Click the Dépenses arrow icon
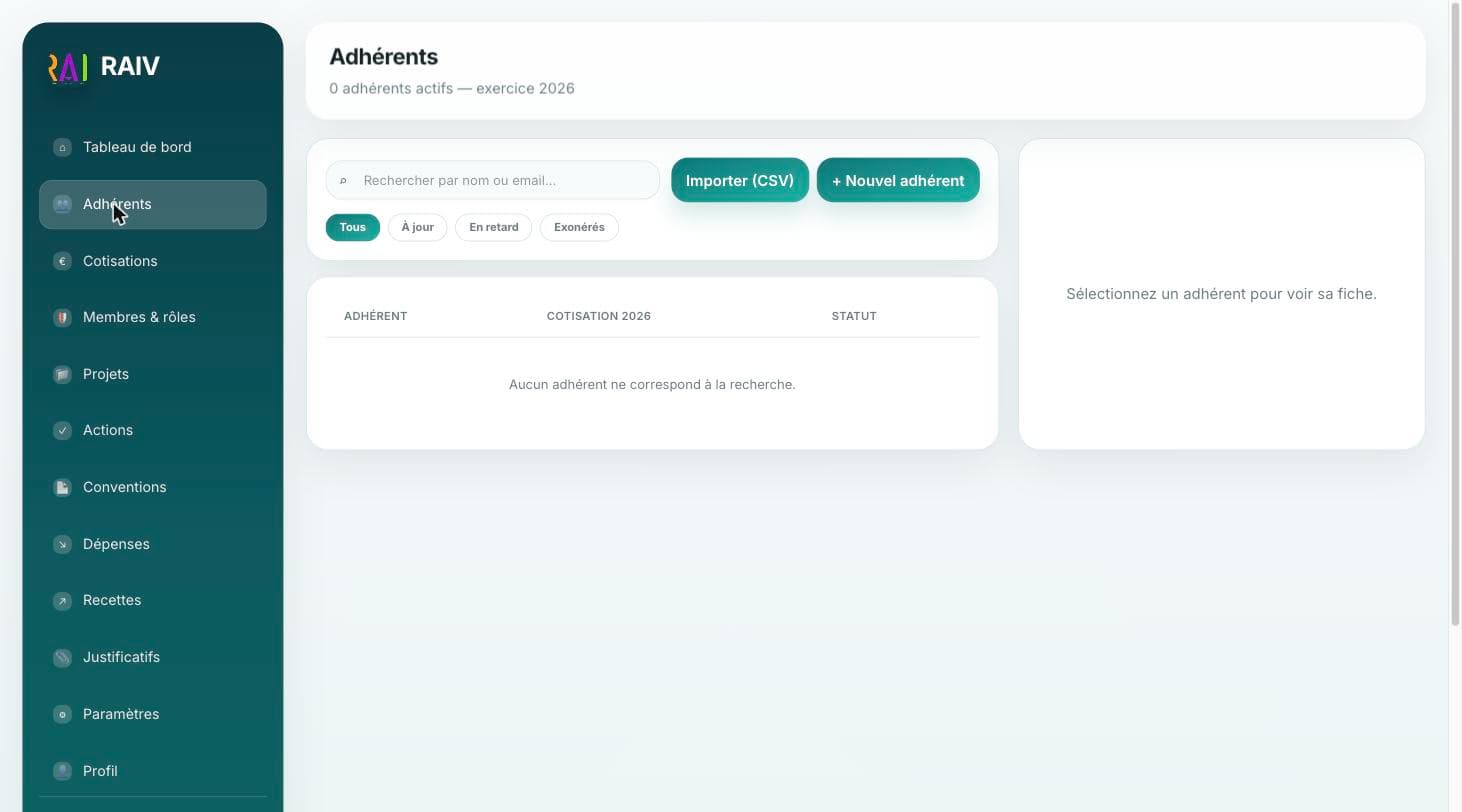Screen dimensions: 1462x812 coord(62,544)
